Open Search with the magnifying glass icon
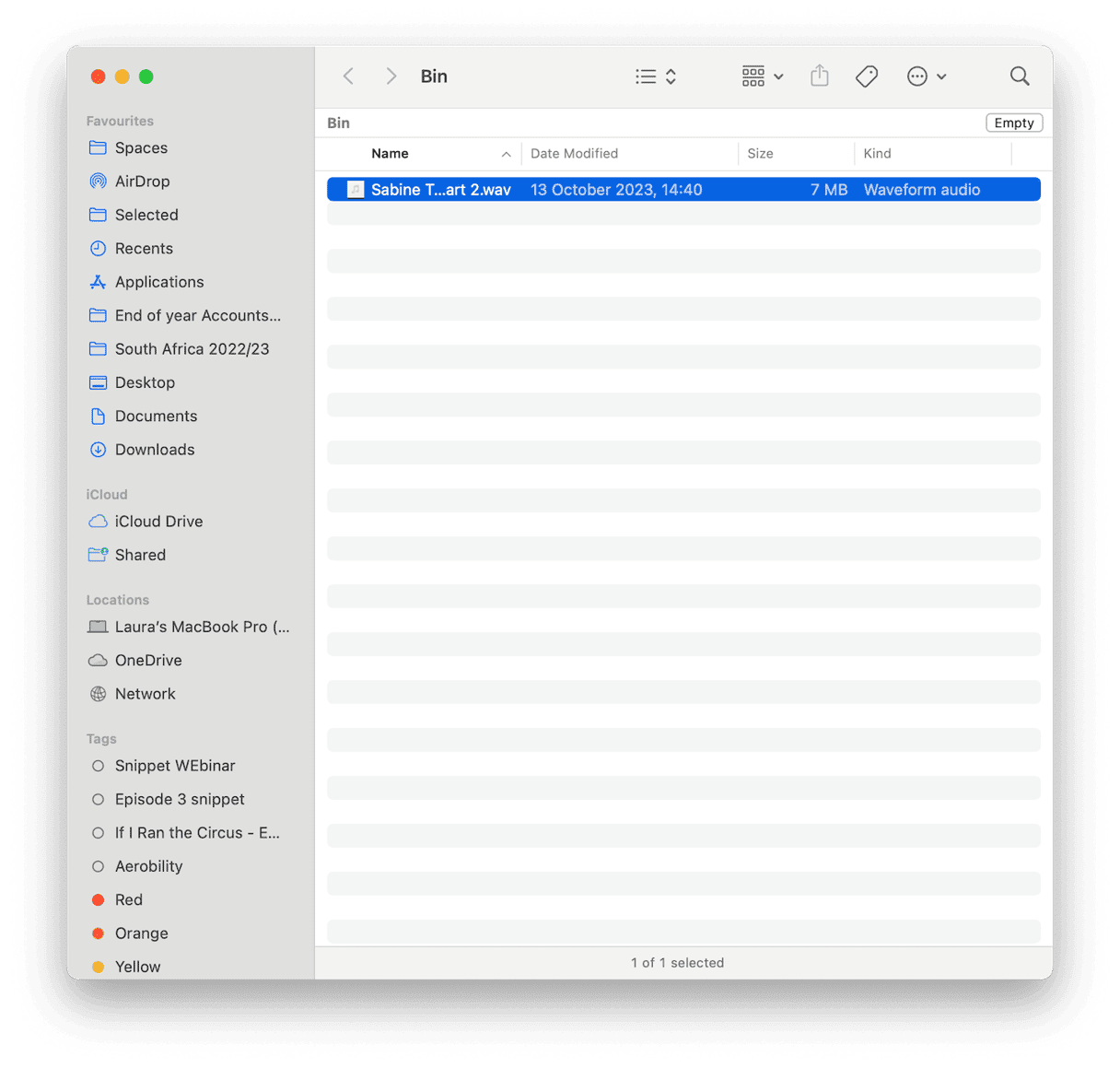The image size is (1120, 1068). [x=1020, y=76]
